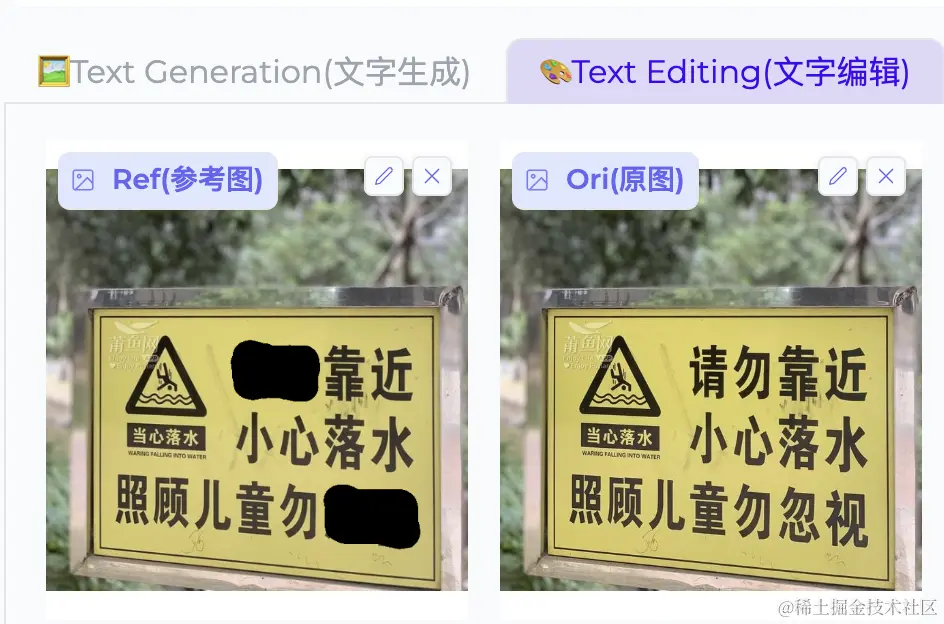
Task: Remove the Ref(参考图) image with X button
Action: (432, 176)
